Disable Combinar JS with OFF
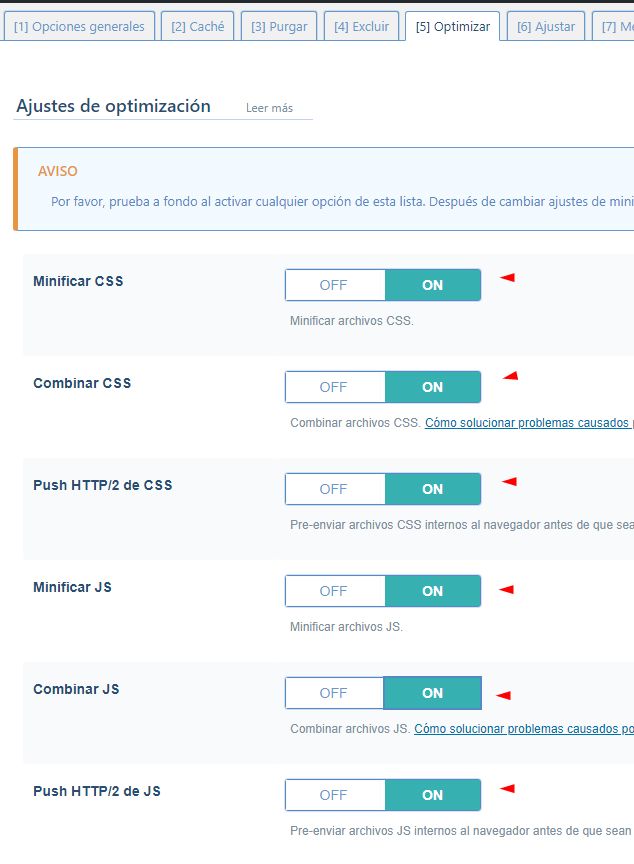 pos(334,693)
